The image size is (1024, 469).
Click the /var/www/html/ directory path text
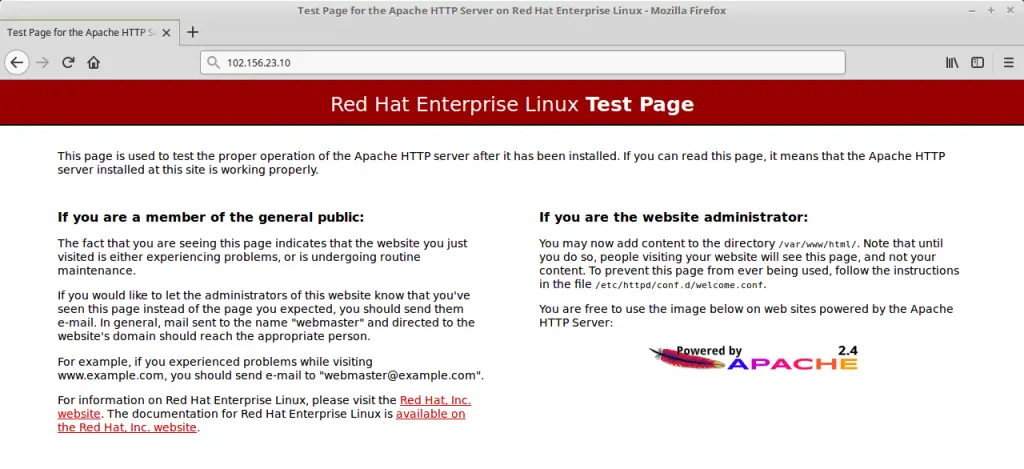(819, 244)
